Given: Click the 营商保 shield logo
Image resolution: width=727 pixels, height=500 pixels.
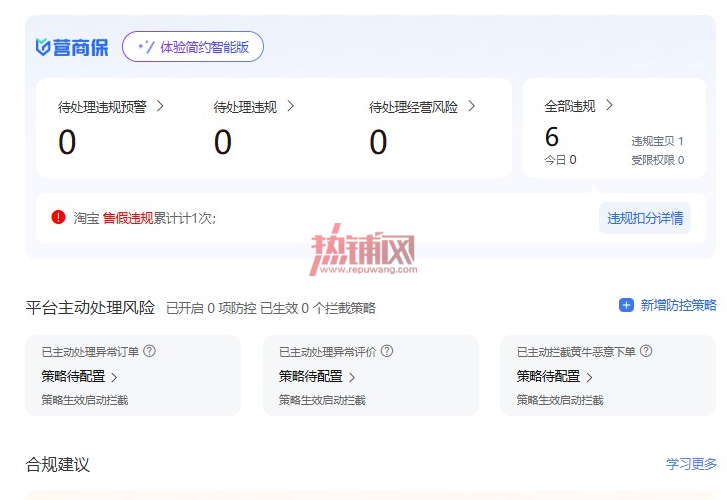Looking at the screenshot, I should point(71,47).
